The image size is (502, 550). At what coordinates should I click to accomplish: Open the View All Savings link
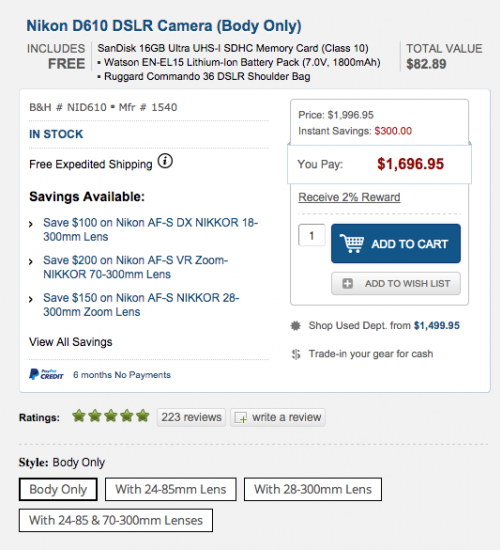(71, 342)
